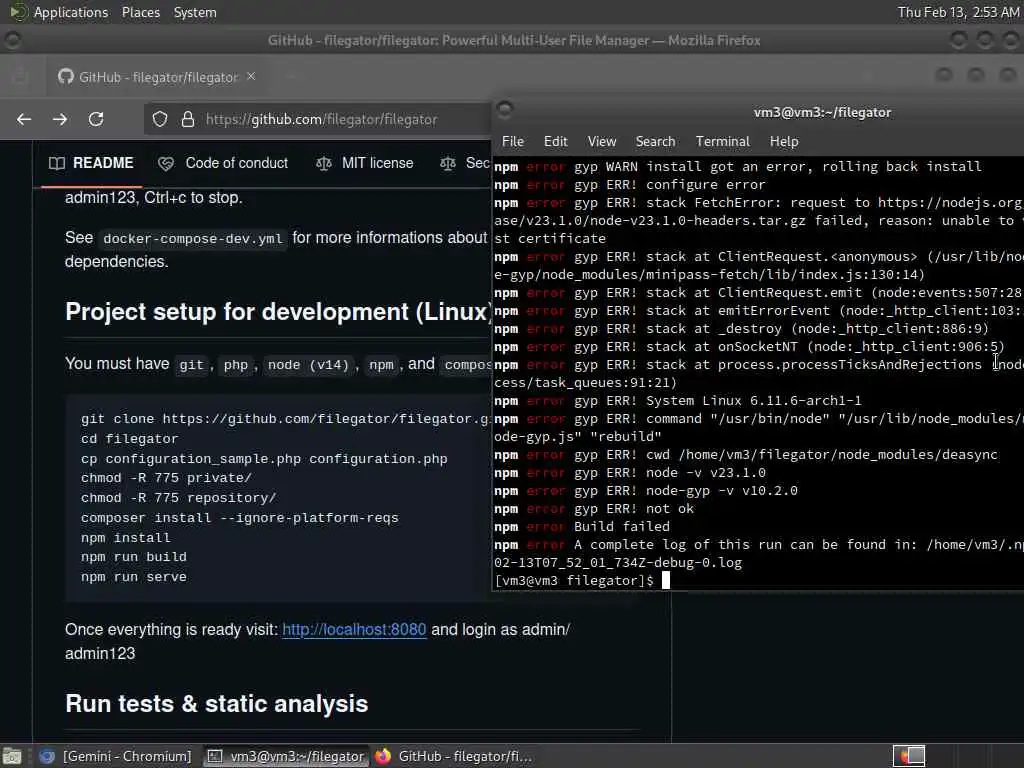Click the 'gyp ERR! not ok' terminal line
The height and width of the screenshot is (768, 1024).
click(x=633, y=509)
